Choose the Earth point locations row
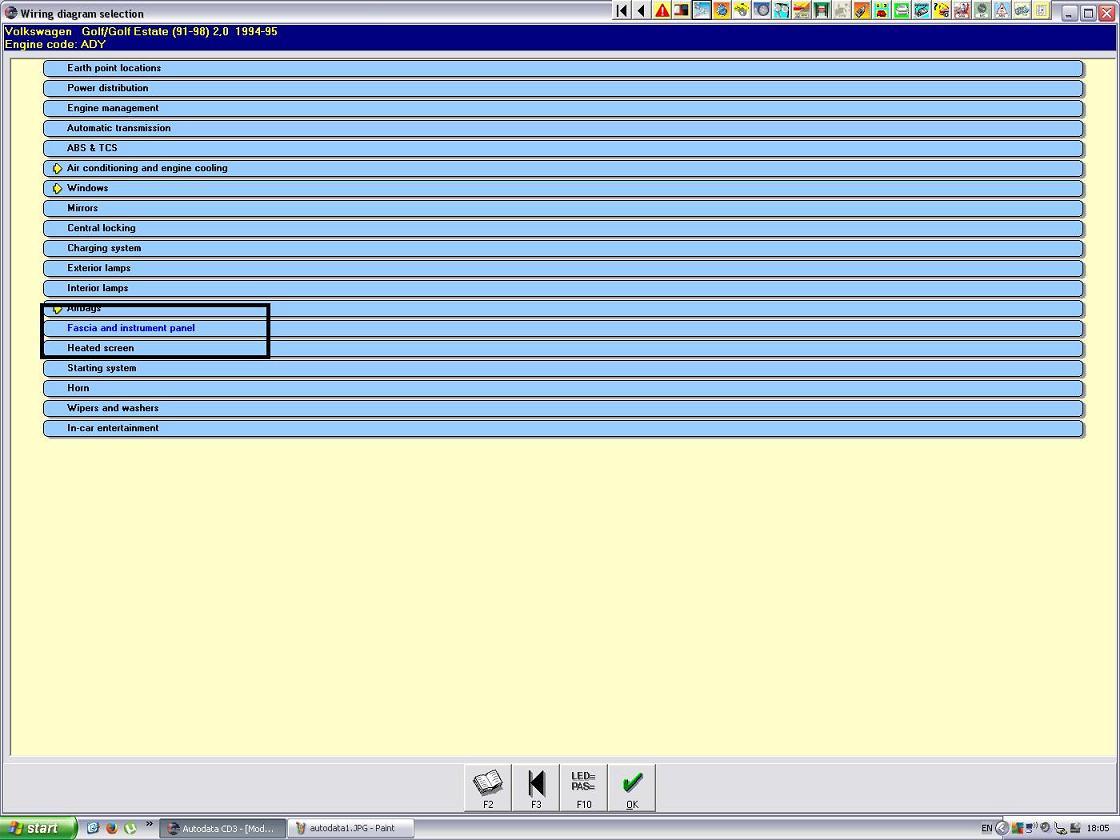This screenshot has height=840, width=1120. click(x=114, y=68)
